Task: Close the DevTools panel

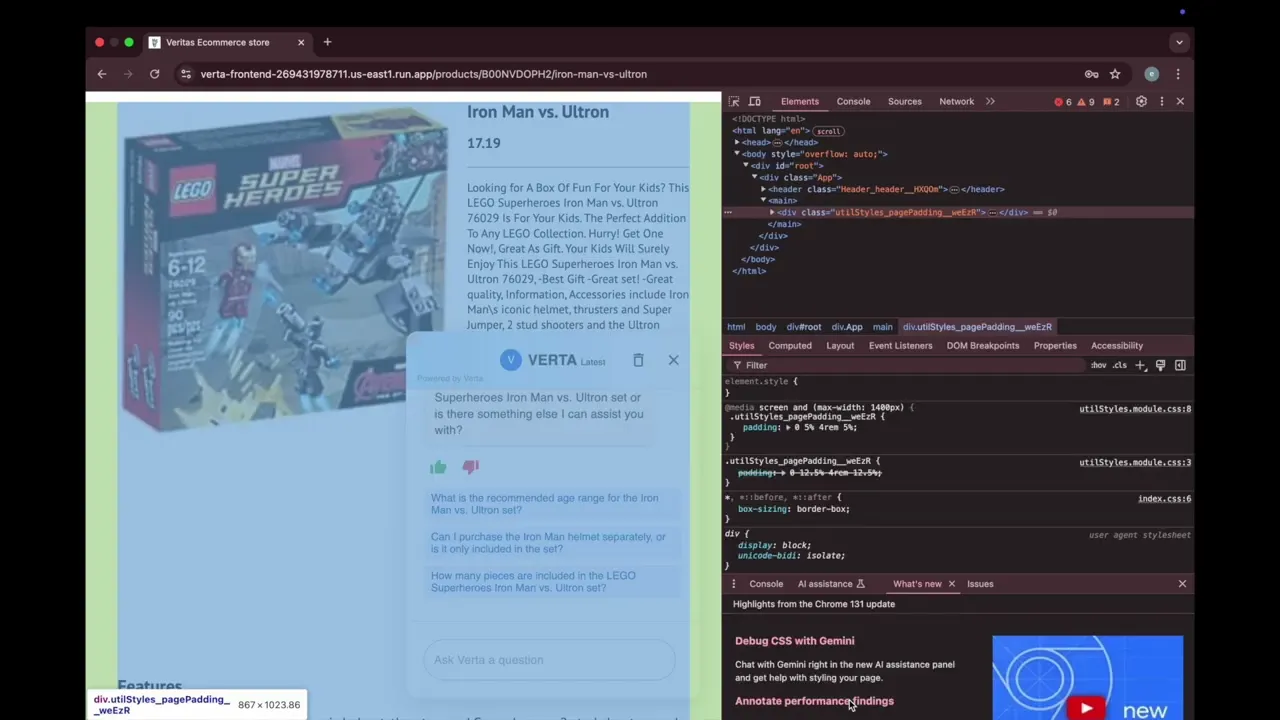Action: click(1180, 101)
